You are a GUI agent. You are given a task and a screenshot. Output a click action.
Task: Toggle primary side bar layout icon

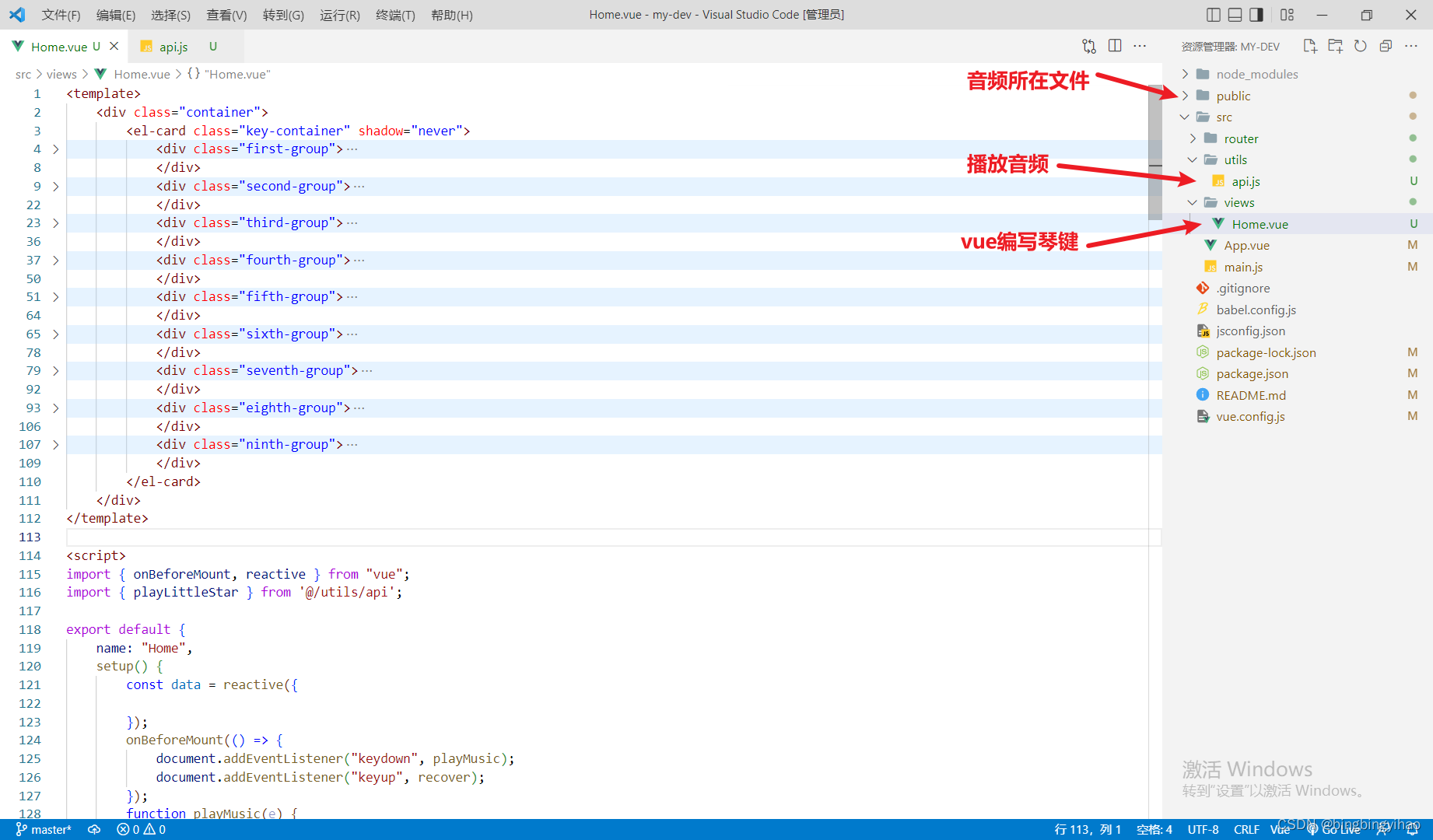(1214, 15)
